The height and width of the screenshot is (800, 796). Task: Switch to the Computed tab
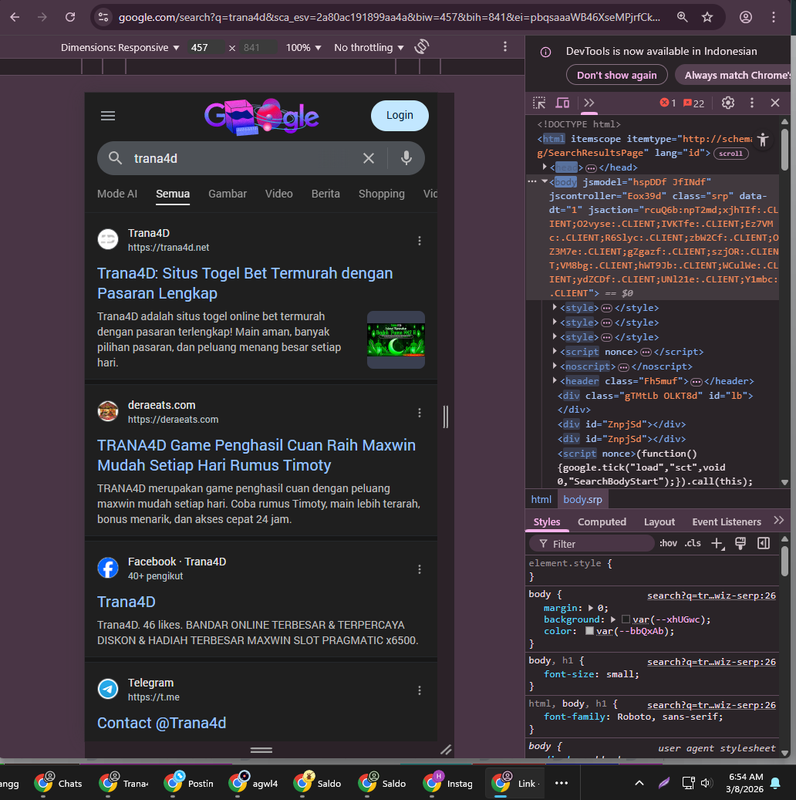click(602, 522)
